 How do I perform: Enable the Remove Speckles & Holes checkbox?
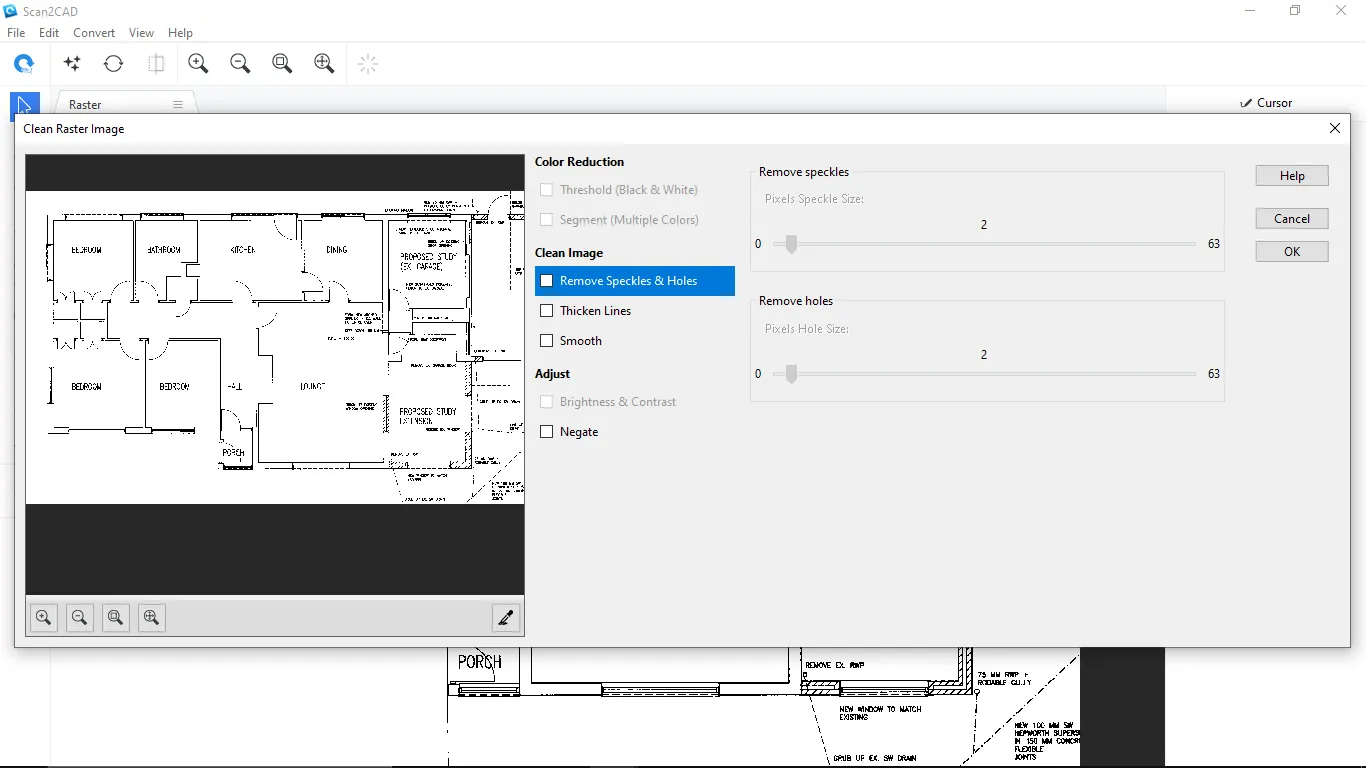547,281
